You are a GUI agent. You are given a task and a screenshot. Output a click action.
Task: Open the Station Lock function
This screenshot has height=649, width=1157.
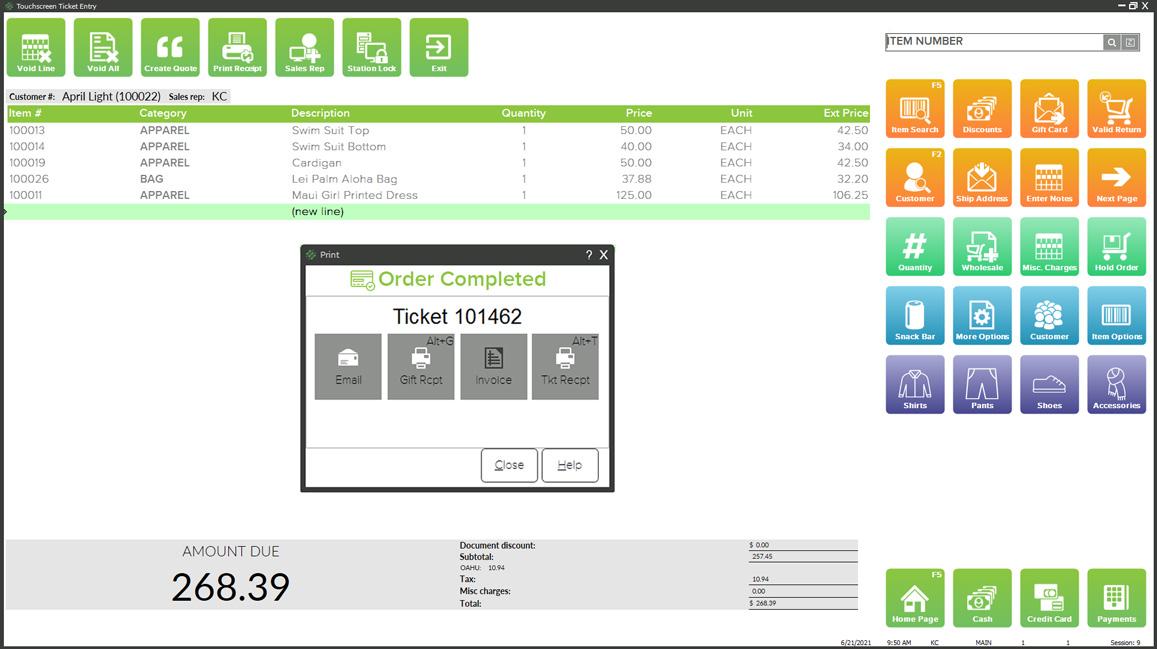pyautogui.click(x=371, y=47)
